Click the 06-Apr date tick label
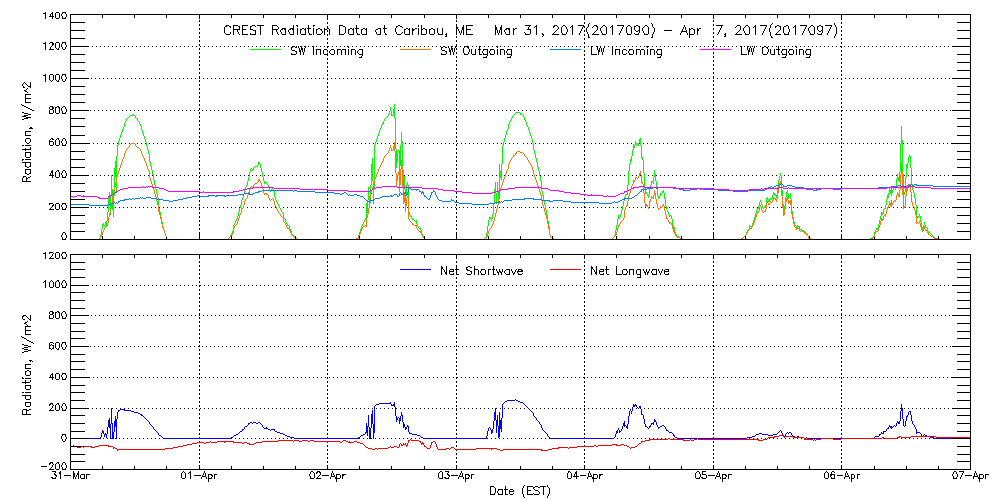1000x500 pixels. 842,477
